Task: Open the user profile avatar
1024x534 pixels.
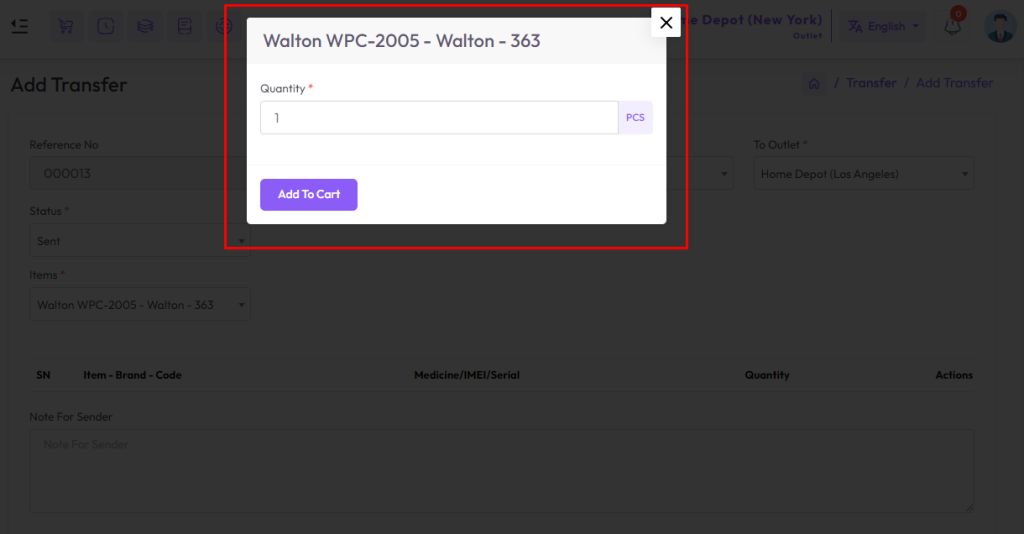Action: pos(1000,27)
